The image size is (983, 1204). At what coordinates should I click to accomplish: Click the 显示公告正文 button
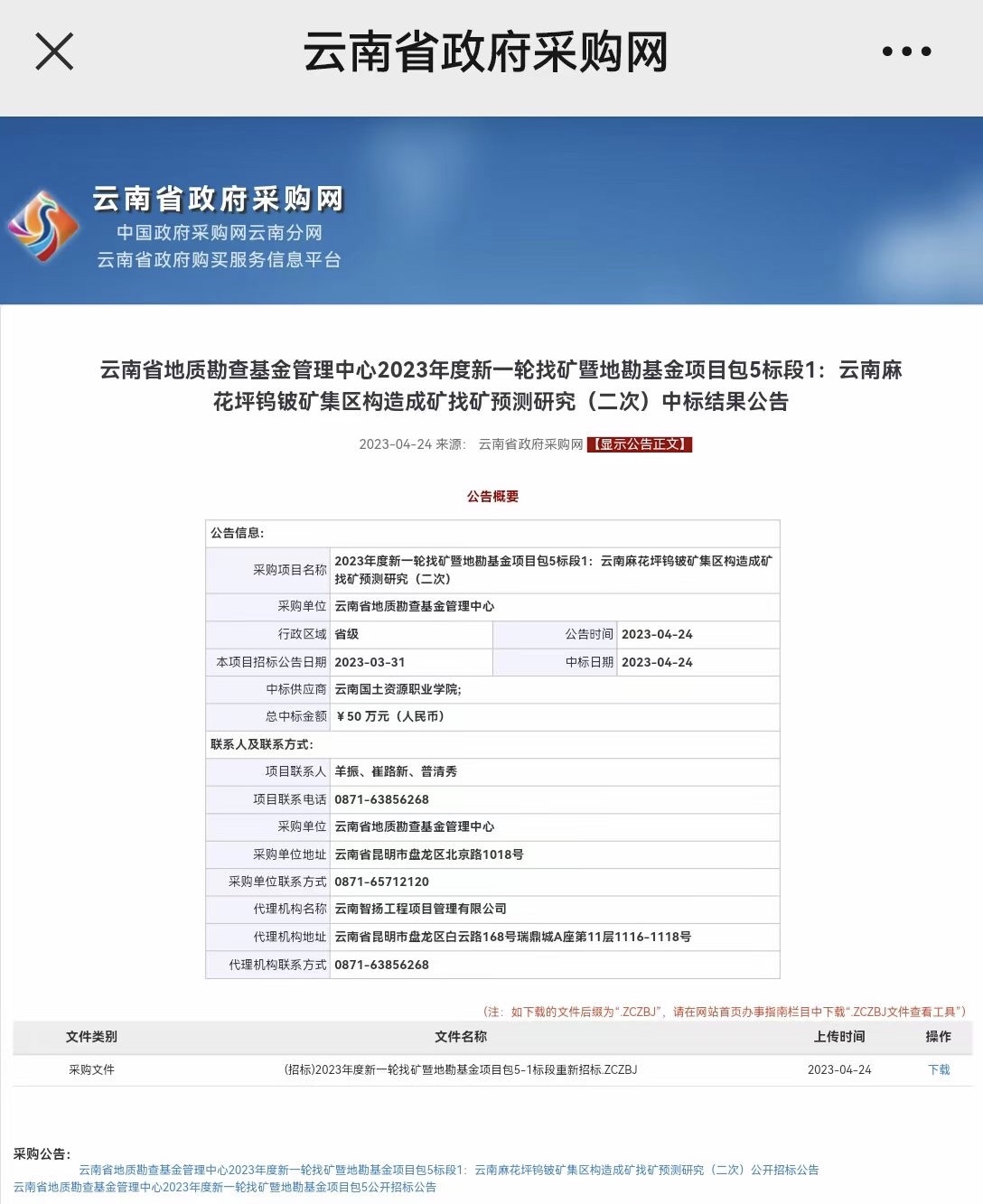[x=640, y=444]
